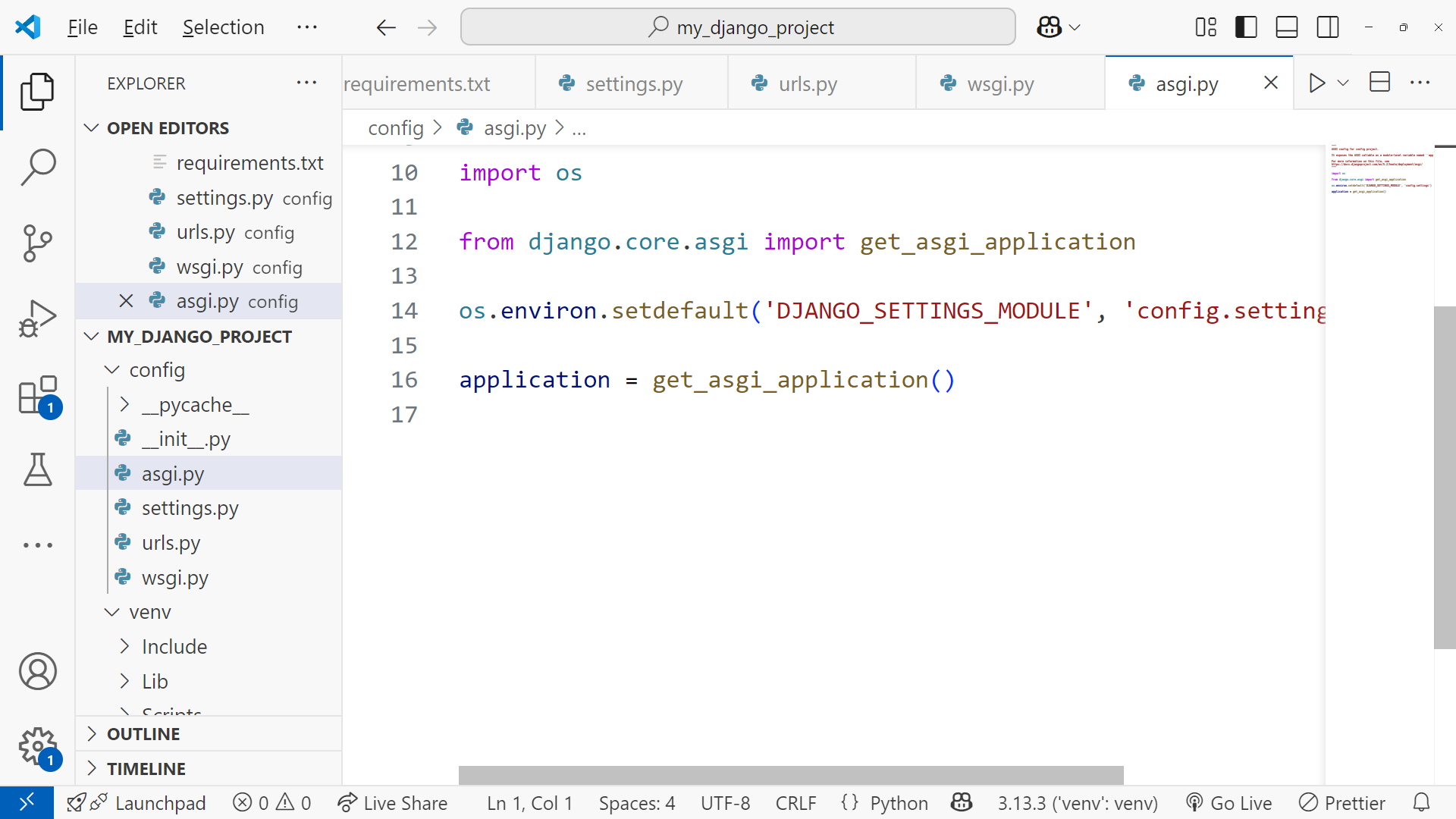Open the Selection menu
The width and height of the screenshot is (1456, 819).
coord(223,27)
